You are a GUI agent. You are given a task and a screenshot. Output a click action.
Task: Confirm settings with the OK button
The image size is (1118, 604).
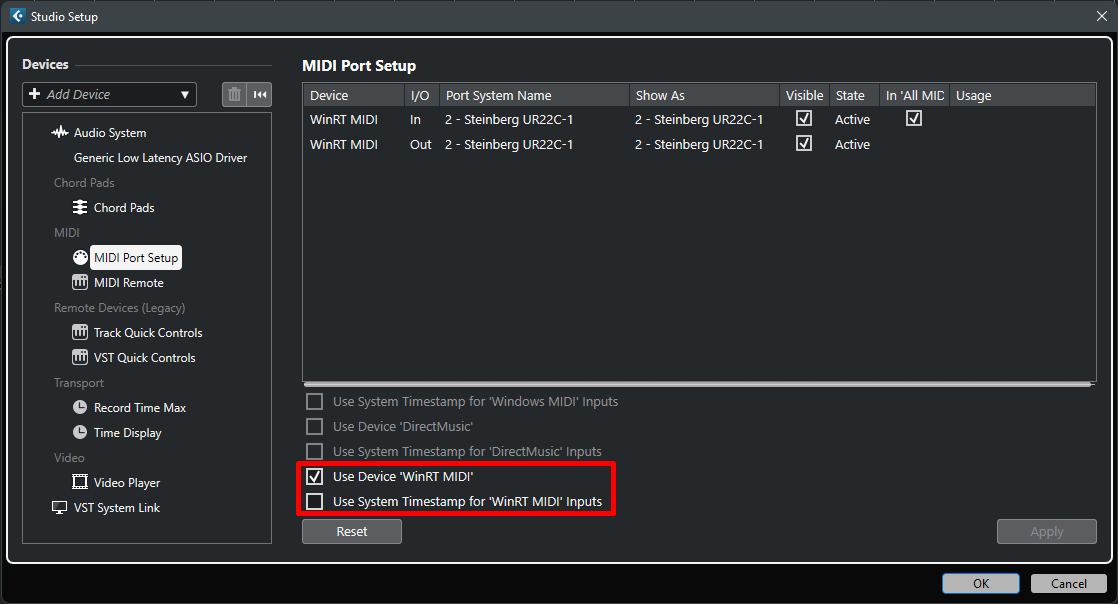980,584
